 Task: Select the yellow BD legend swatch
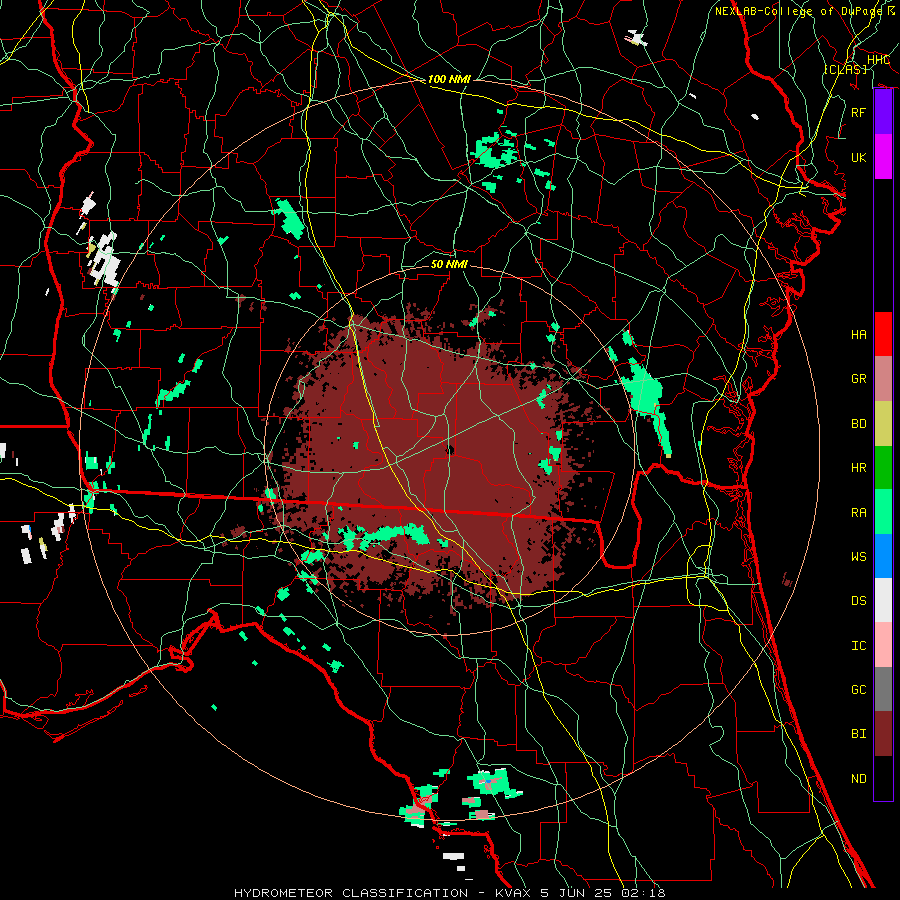pyautogui.click(x=883, y=423)
